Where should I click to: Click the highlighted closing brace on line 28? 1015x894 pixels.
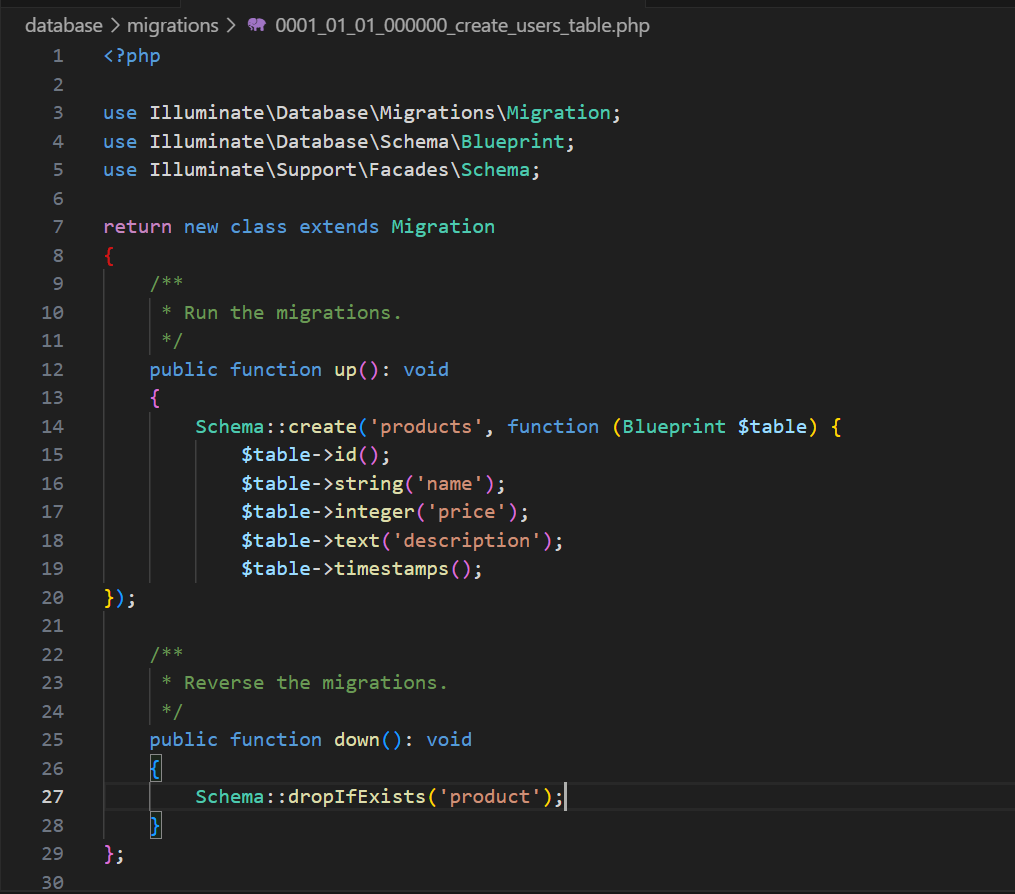click(155, 825)
